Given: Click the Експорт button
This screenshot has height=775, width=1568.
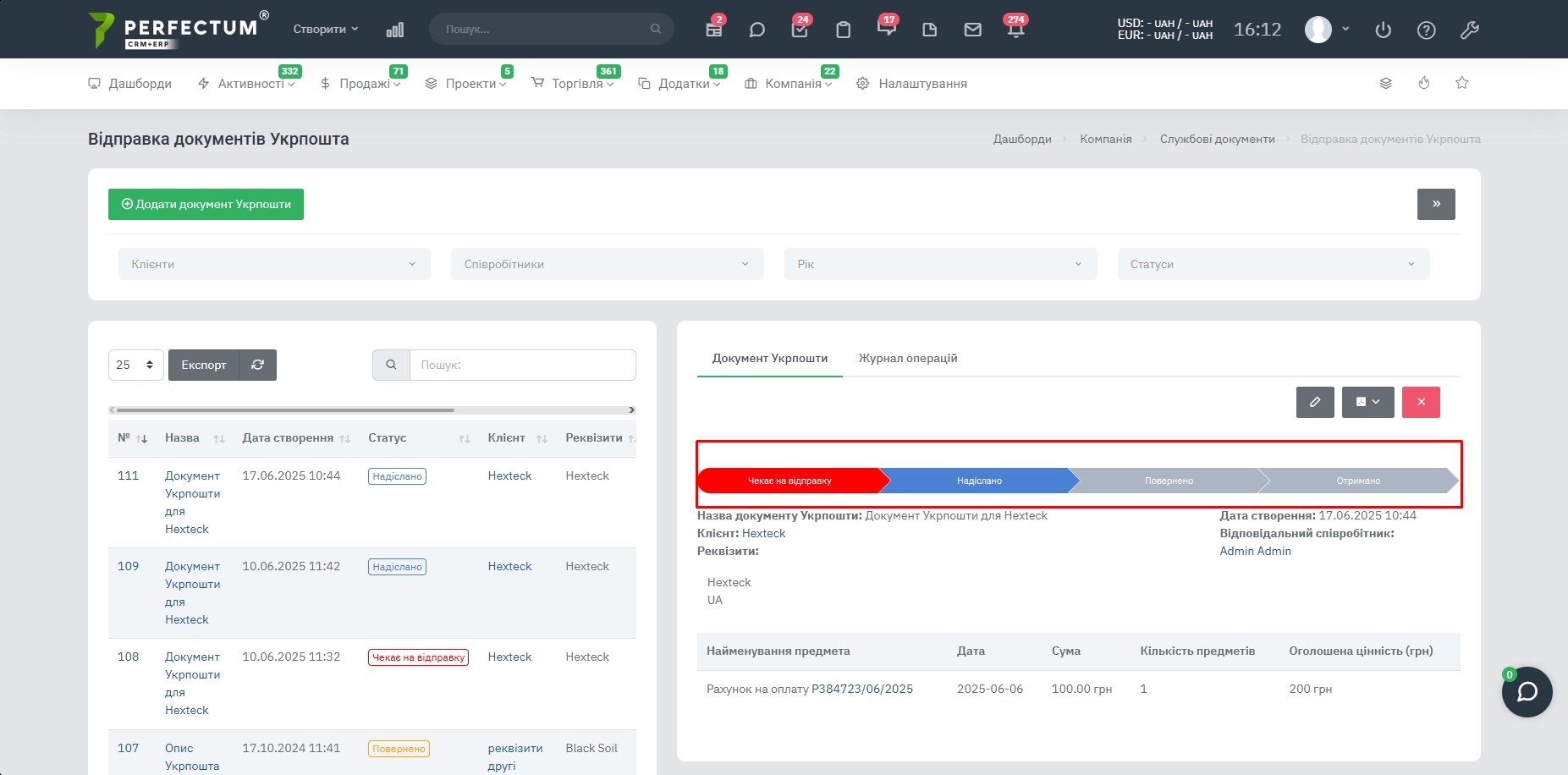Looking at the screenshot, I should tap(204, 365).
